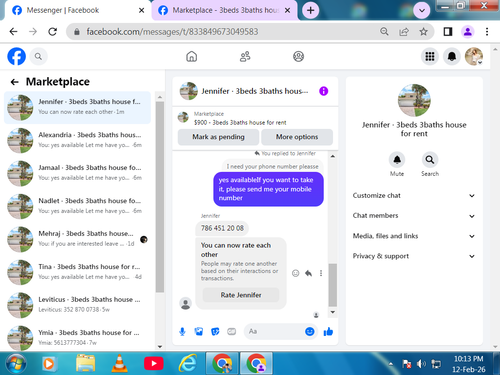
Task: Open Jamaal conversation in the list
Action: pyautogui.click(x=77, y=173)
